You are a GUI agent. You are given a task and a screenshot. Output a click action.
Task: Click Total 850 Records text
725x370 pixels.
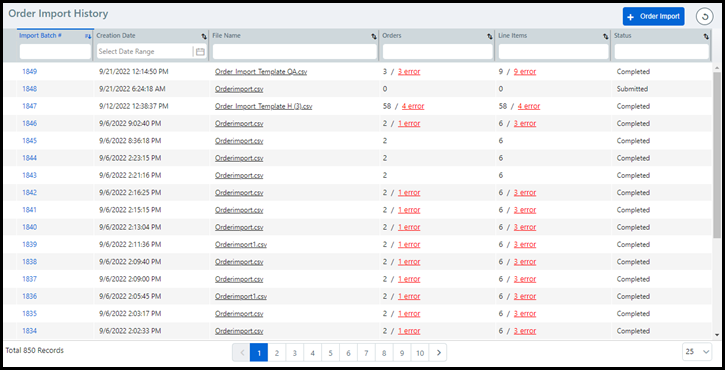pyautogui.click(x=35, y=351)
